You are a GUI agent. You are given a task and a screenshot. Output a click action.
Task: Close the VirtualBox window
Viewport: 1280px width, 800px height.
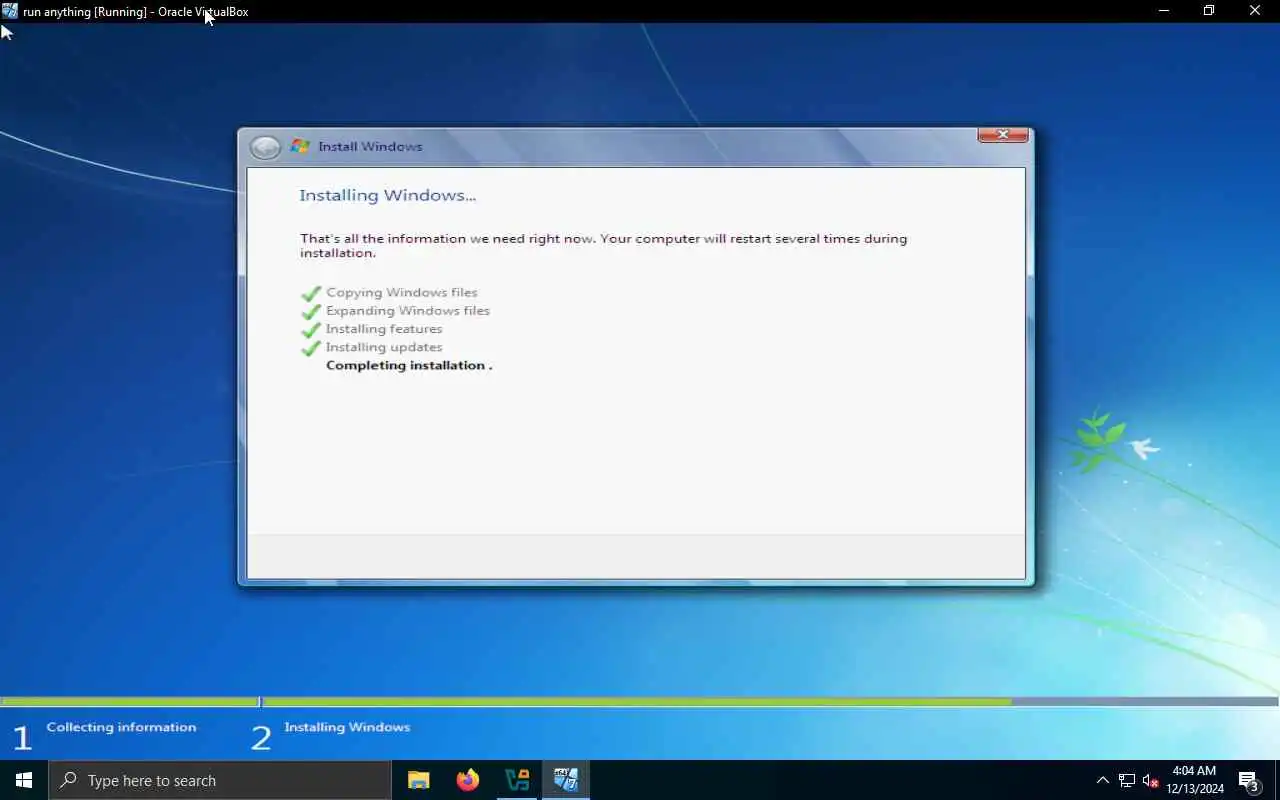click(1255, 11)
